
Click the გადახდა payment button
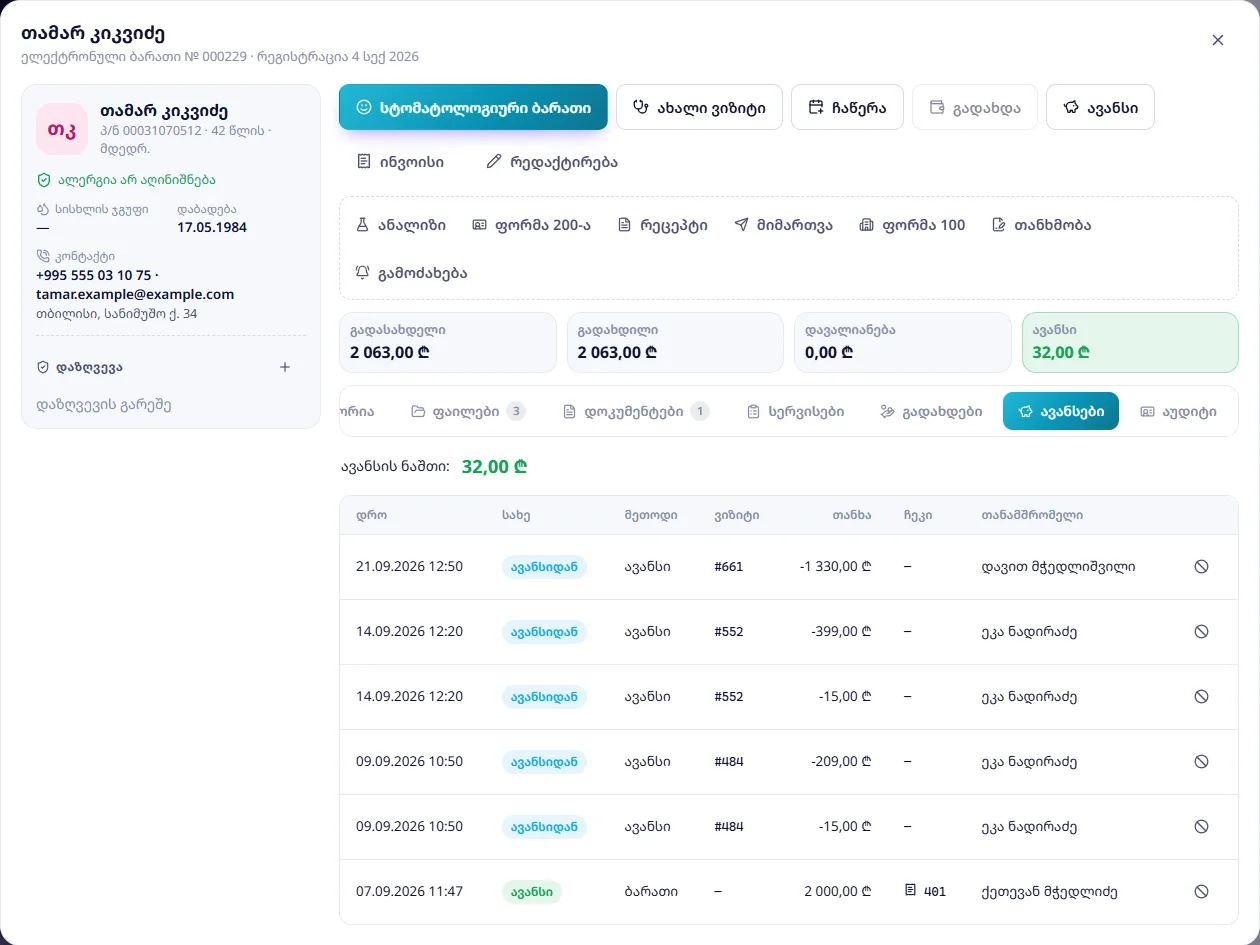(x=975, y=107)
